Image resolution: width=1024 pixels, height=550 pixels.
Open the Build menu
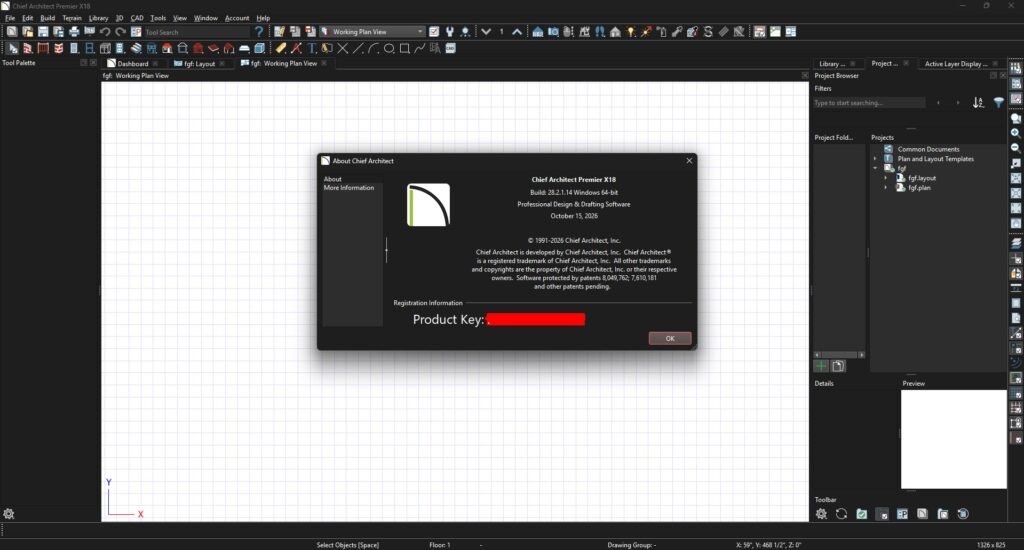click(48, 18)
